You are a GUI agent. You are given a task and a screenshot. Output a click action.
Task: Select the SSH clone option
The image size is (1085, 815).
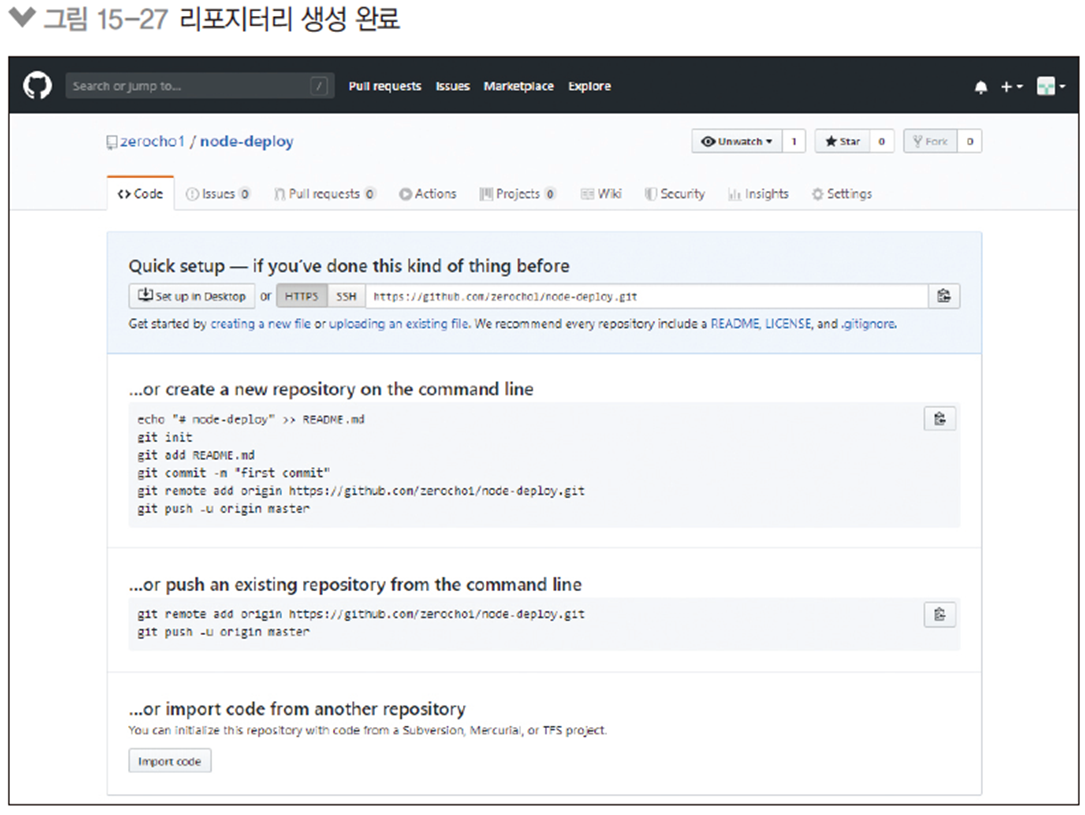click(x=346, y=296)
